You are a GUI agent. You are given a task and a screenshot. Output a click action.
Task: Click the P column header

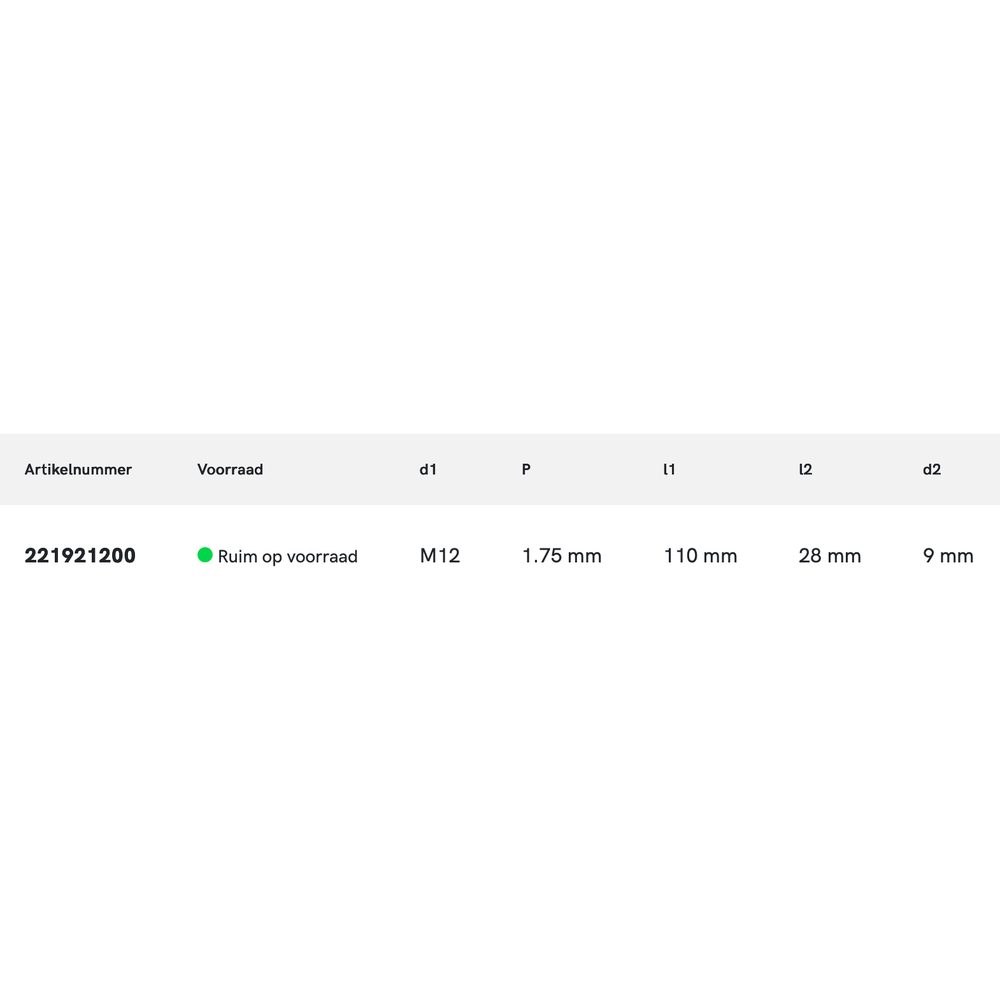pos(526,469)
